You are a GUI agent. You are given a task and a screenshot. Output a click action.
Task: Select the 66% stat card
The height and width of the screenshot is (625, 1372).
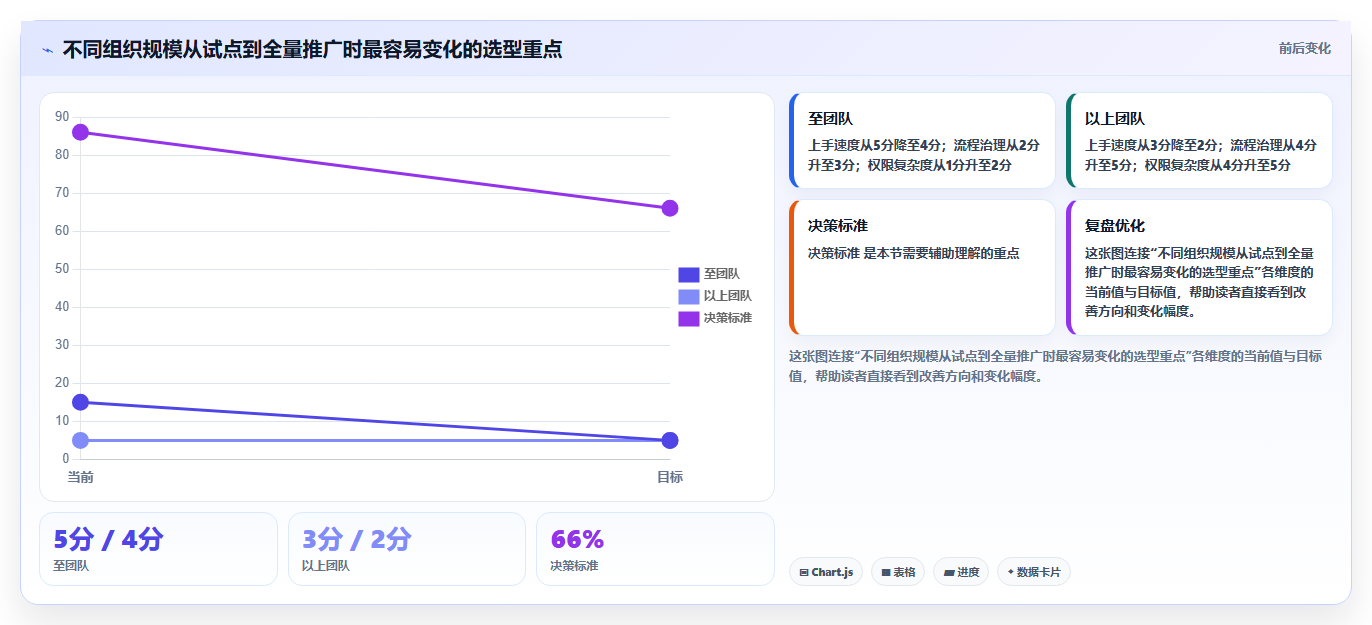(x=655, y=549)
